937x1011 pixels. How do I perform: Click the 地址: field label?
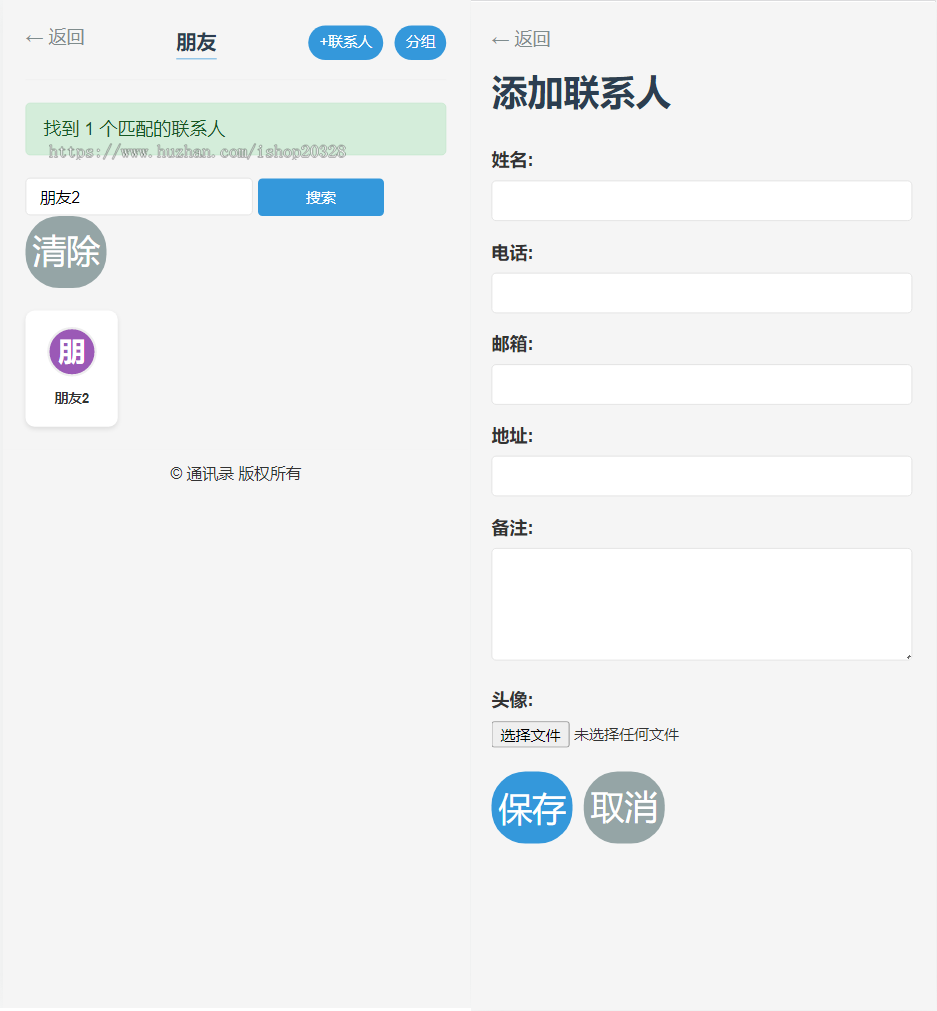[512, 436]
